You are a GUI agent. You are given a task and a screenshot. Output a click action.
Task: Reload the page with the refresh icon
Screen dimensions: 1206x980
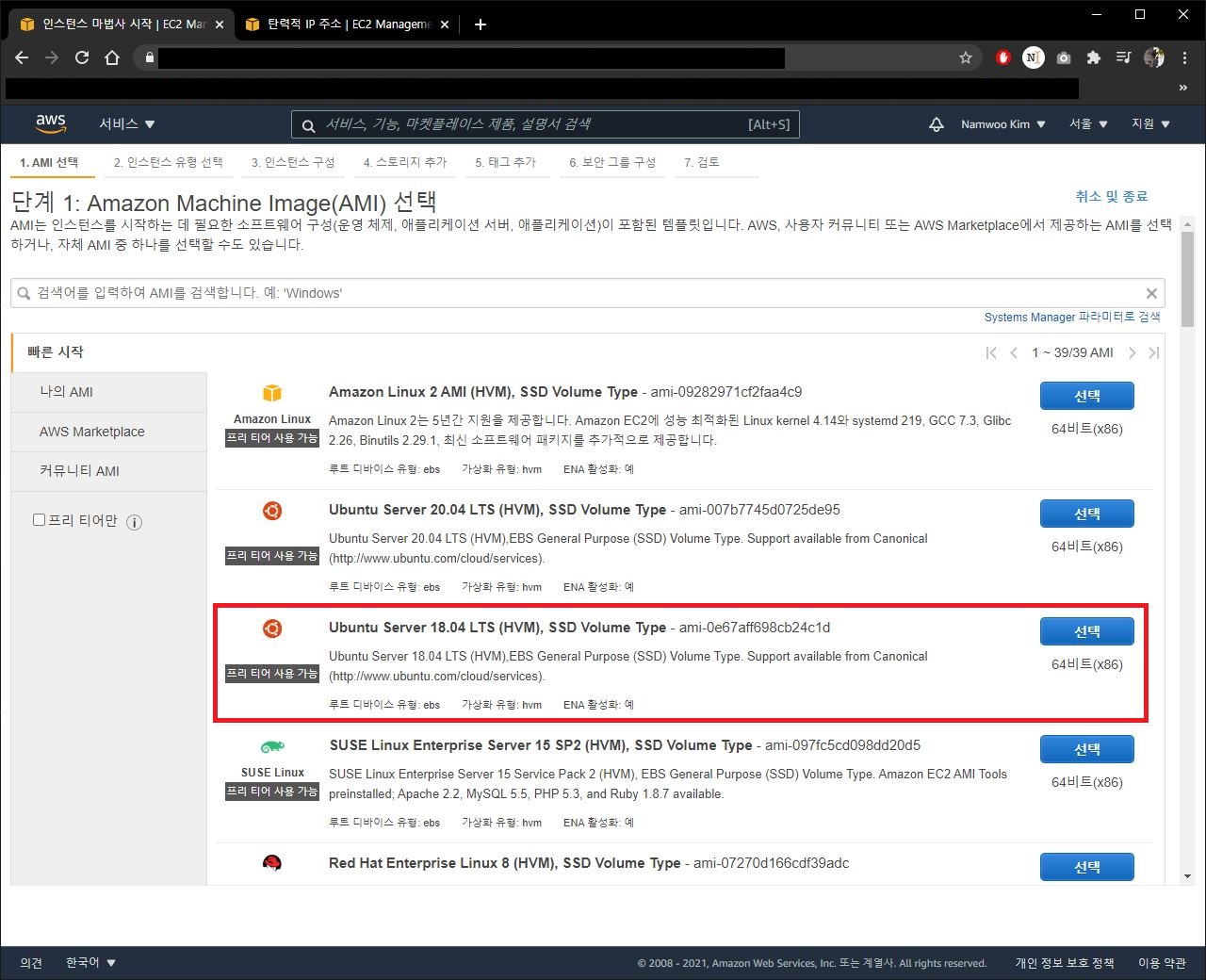point(82,57)
